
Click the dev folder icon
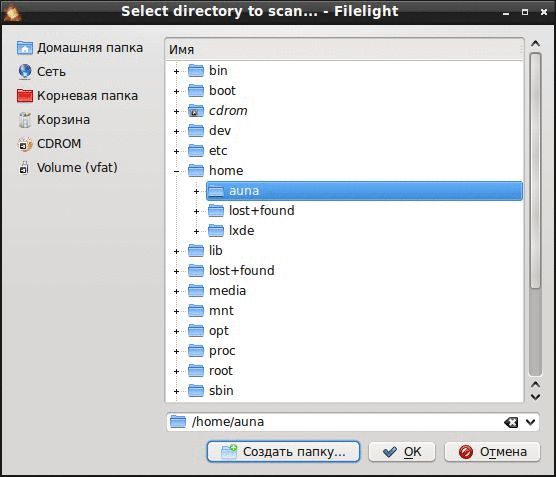[x=196, y=131]
